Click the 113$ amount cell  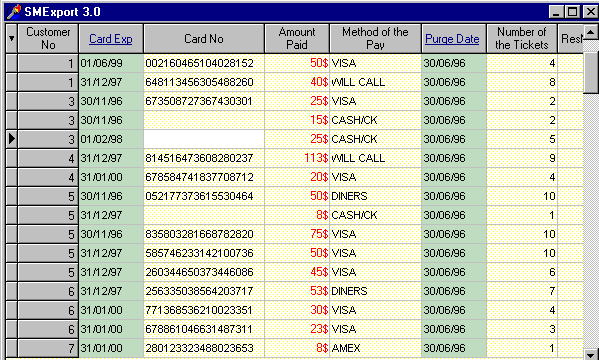[297, 158]
